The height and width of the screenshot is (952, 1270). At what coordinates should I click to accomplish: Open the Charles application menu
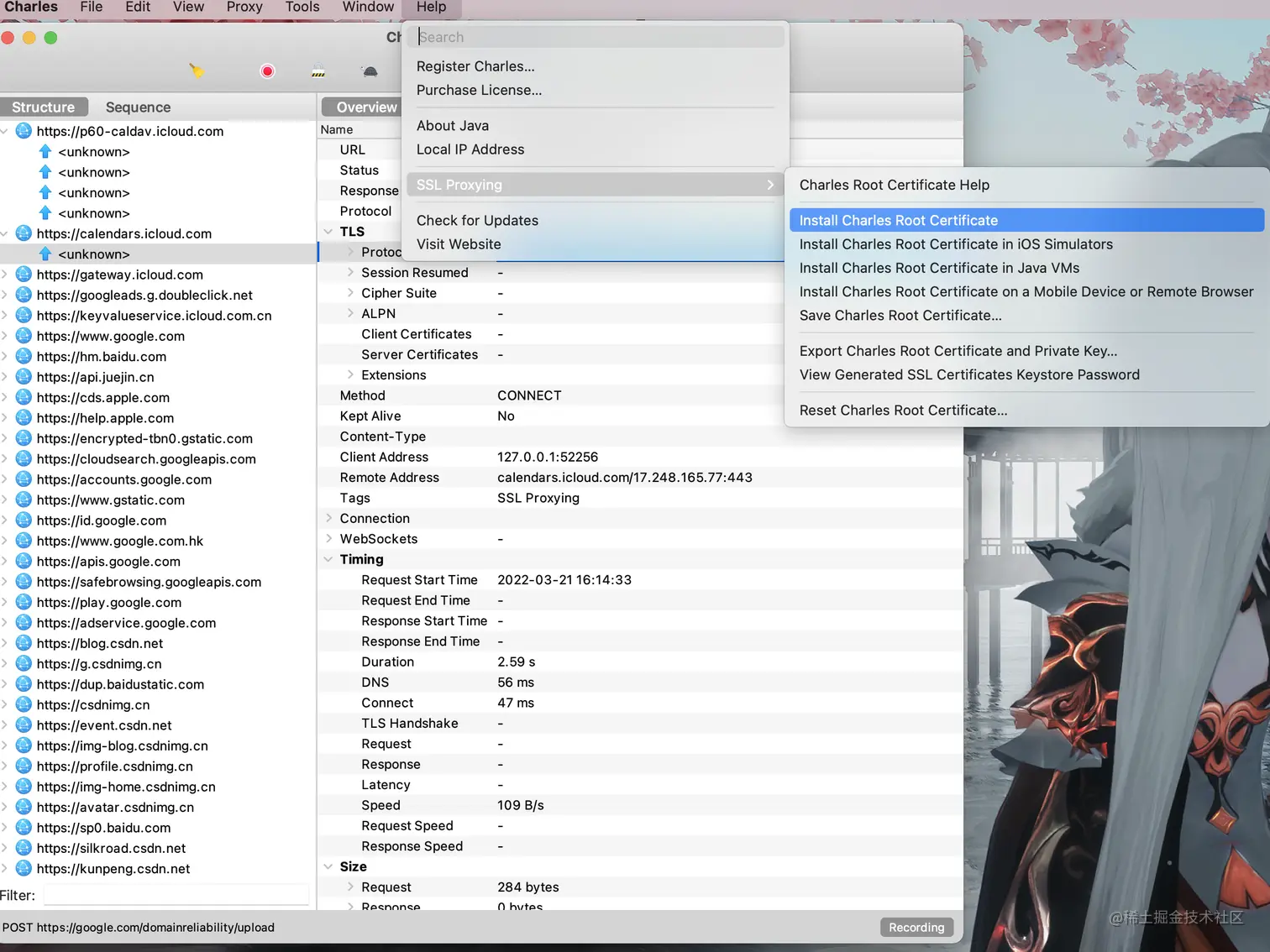[x=31, y=8]
